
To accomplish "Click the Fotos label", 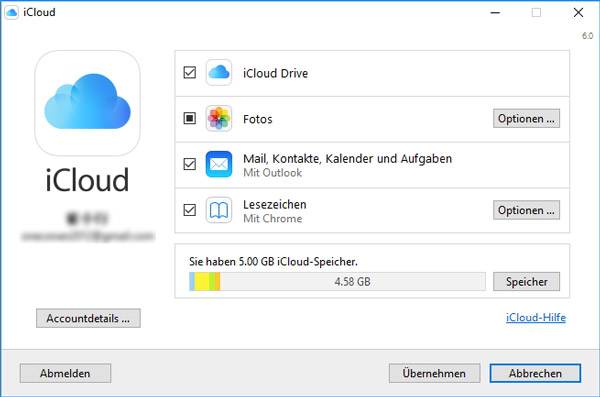I will click(x=258, y=119).
